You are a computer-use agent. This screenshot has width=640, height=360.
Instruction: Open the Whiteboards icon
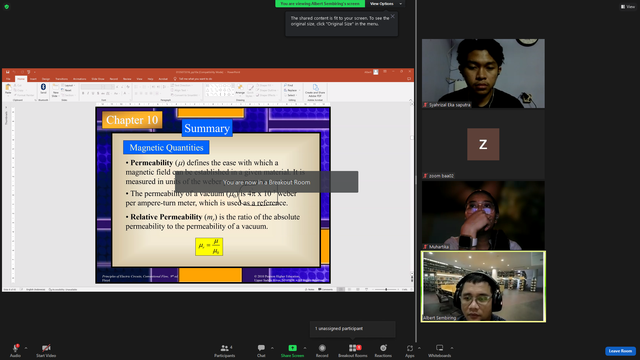click(x=440, y=348)
